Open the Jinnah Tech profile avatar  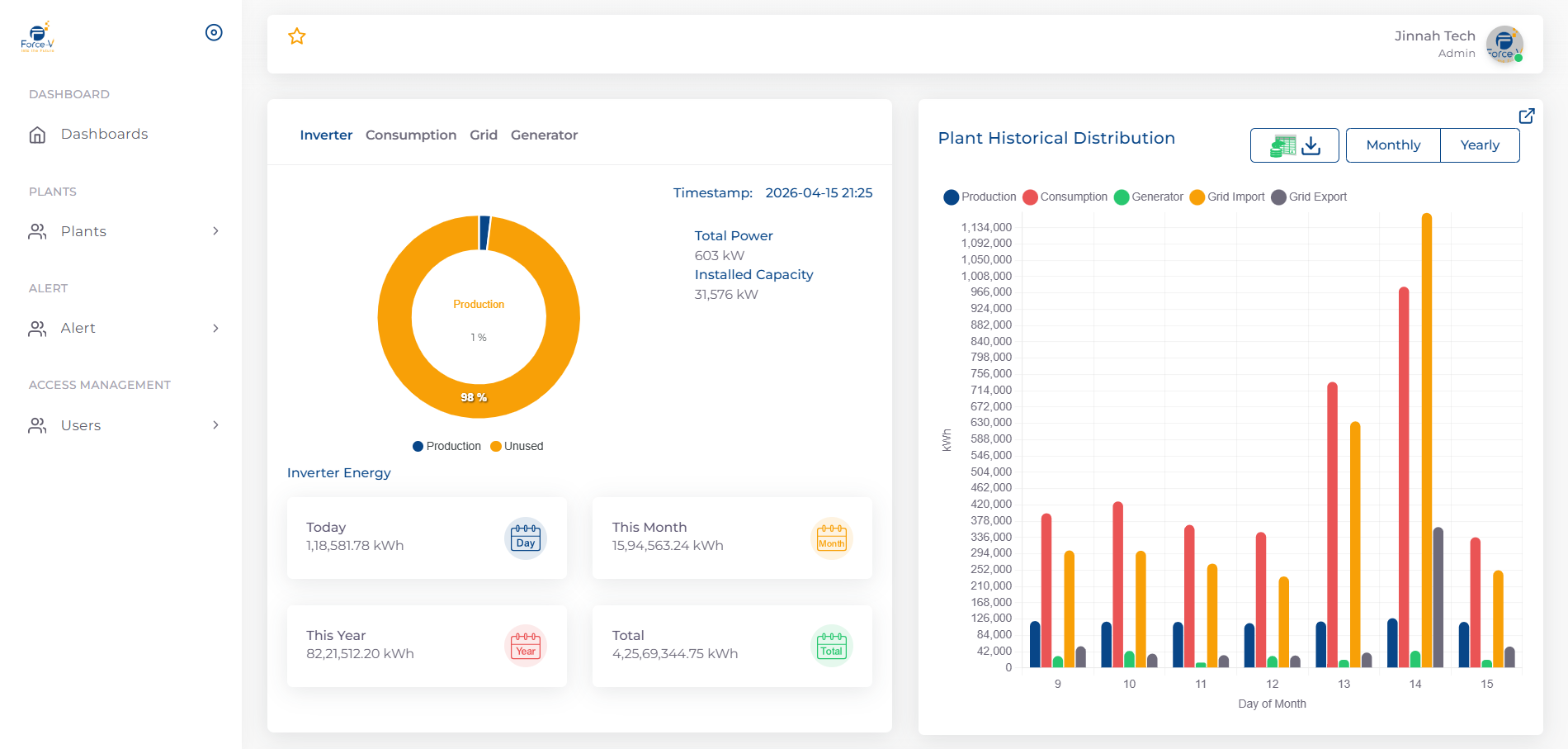pyautogui.click(x=1504, y=44)
